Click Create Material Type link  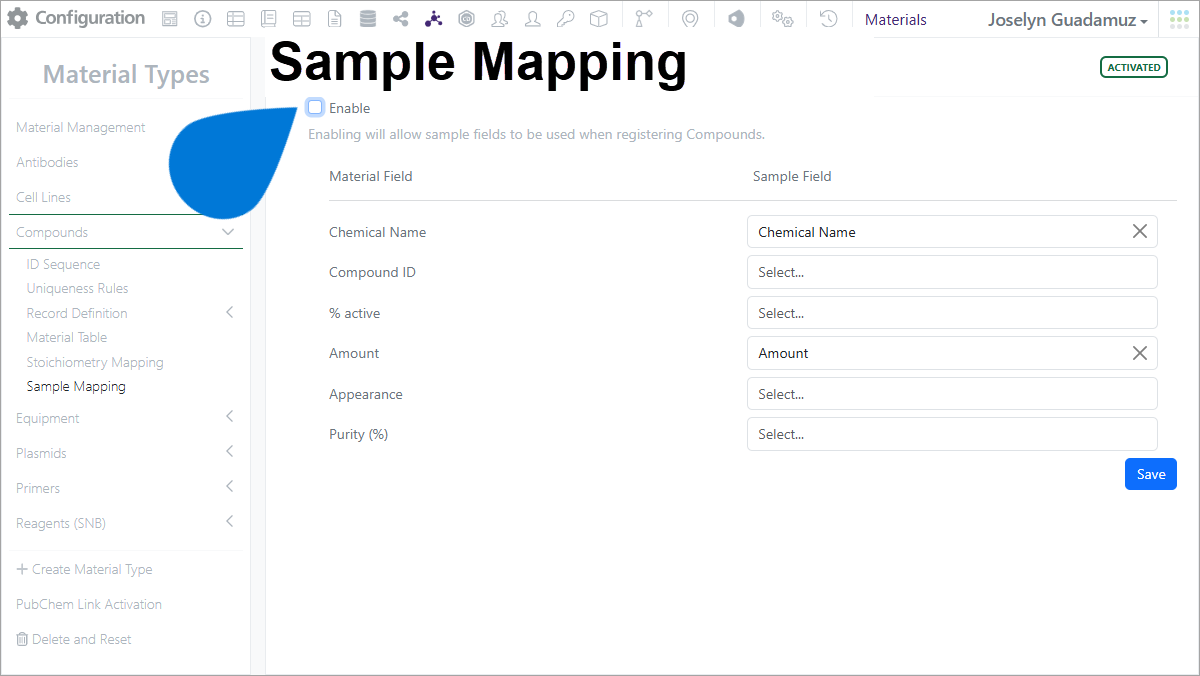[x=84, y=569]
